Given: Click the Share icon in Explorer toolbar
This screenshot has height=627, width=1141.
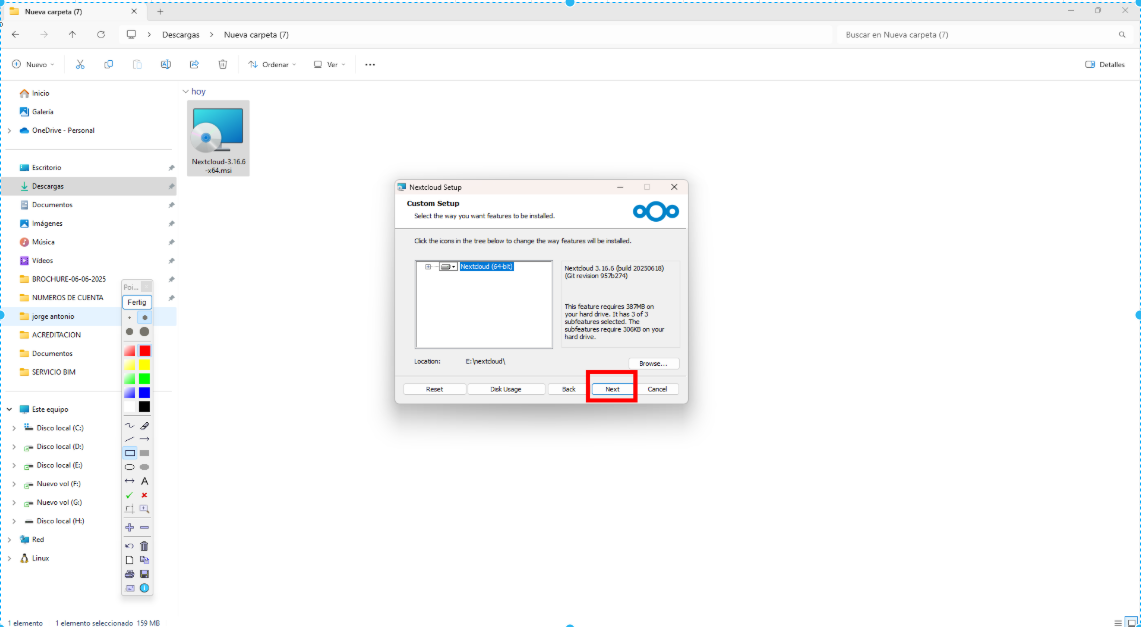Looking at the screenshot, I should coord(194,64).
